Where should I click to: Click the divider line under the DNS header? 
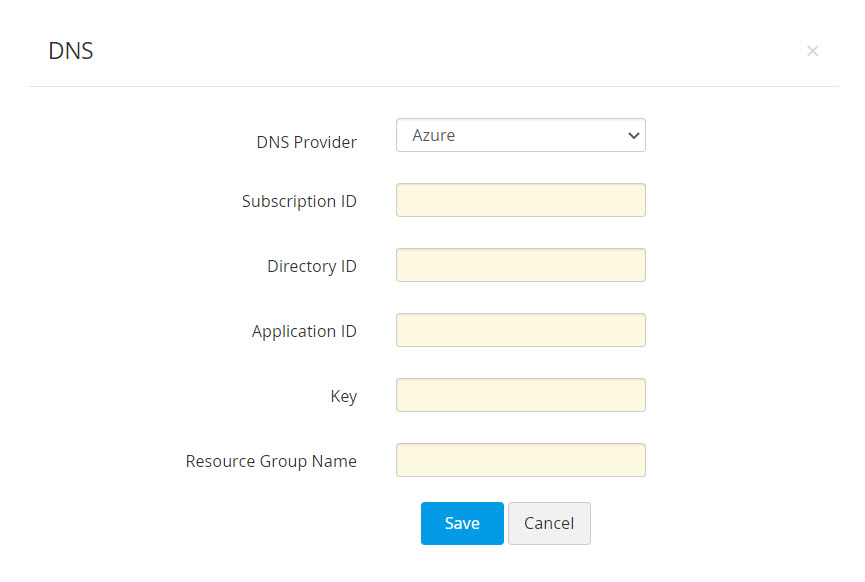433,87
